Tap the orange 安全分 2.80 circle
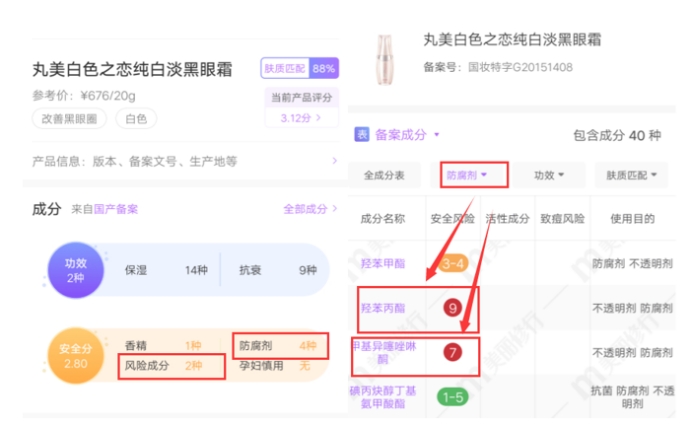 pyautogui.click(x=75, y=356)
